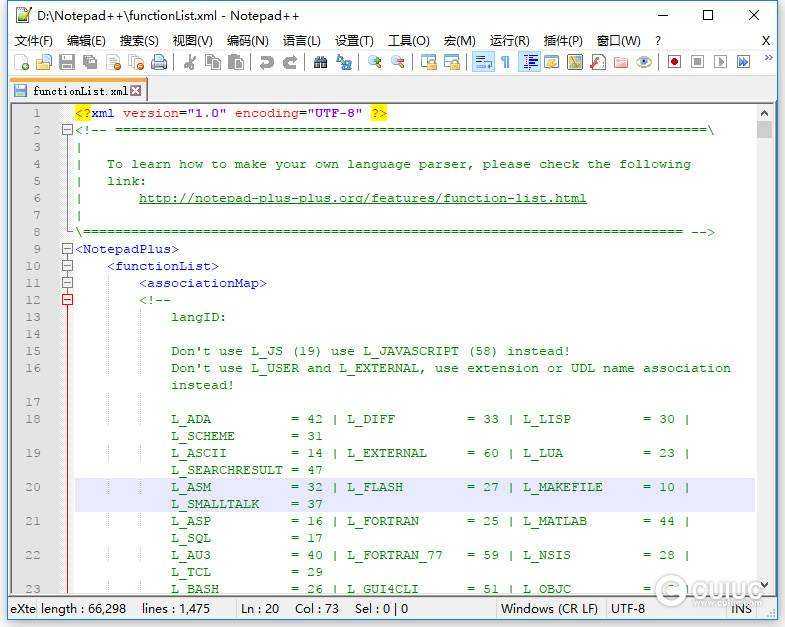Click the X at the menu bar's right end
This screenshot has height=627, width=785.
pos(766,41)
